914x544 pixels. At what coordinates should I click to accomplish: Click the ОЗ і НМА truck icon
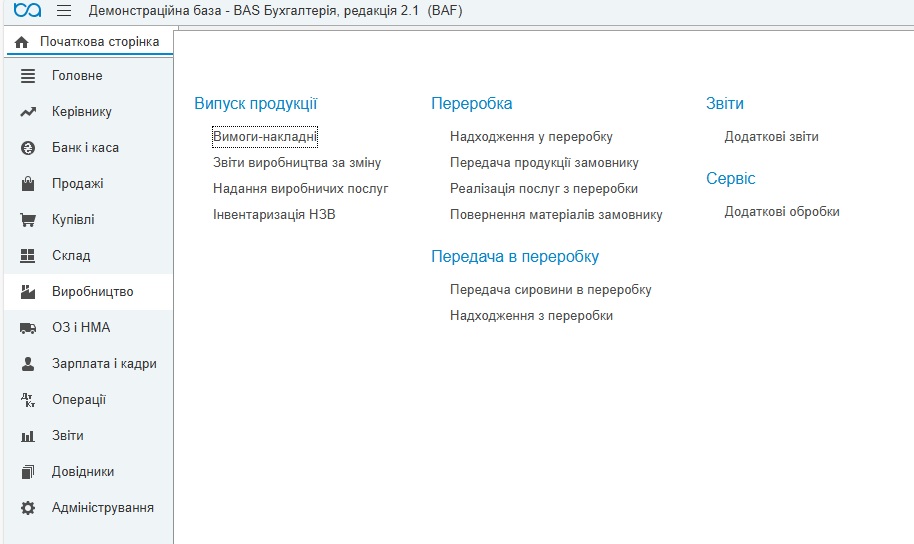click(x=28, y=328)
